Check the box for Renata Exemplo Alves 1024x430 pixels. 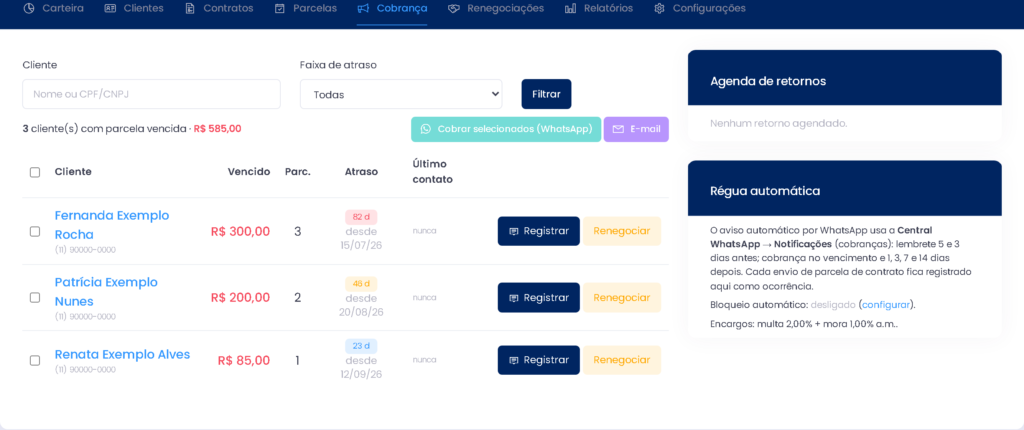(35, 360)
